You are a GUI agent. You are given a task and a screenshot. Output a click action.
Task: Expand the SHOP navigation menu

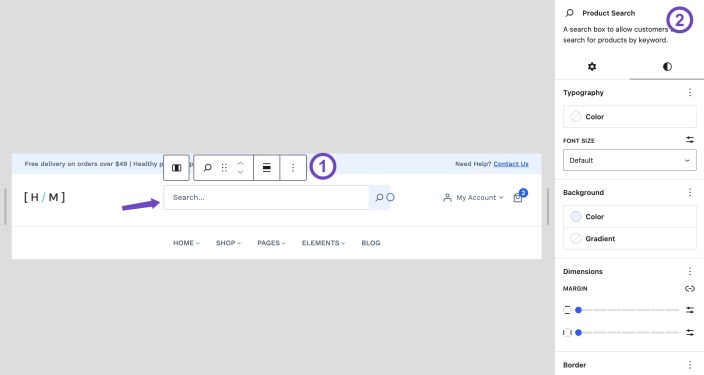pos(229,243)
